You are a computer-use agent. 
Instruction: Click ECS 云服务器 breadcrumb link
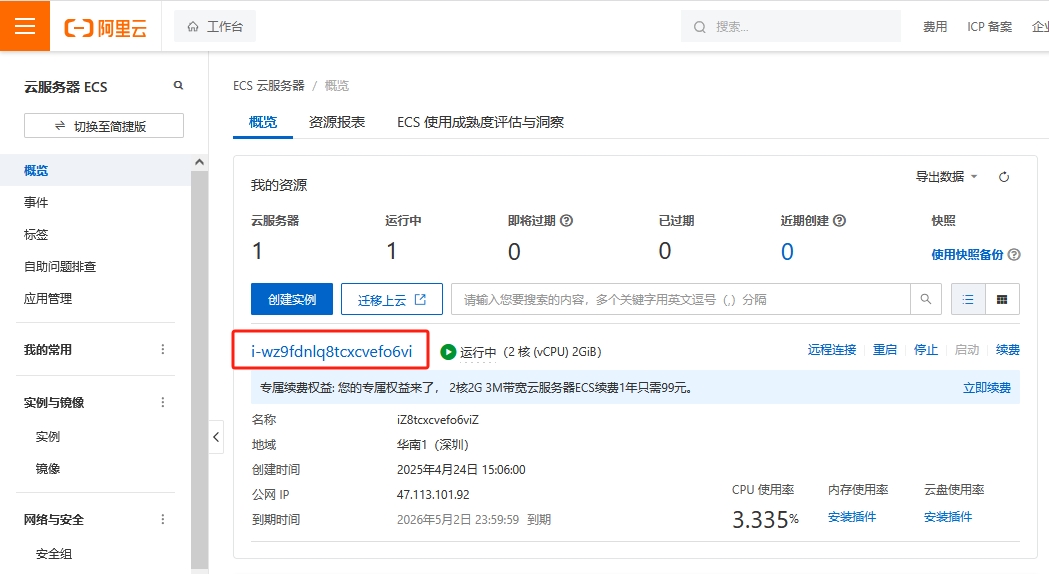[x=268, y=86]
